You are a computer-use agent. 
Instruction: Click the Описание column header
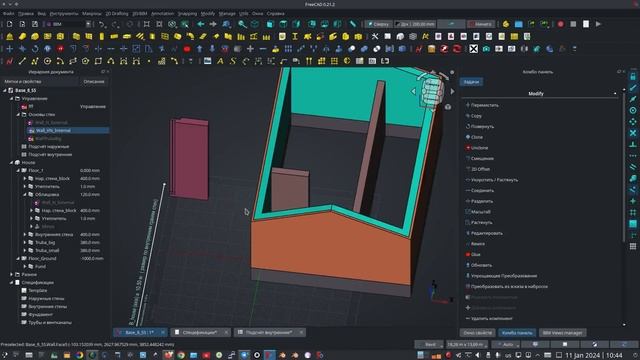(94, 82)
